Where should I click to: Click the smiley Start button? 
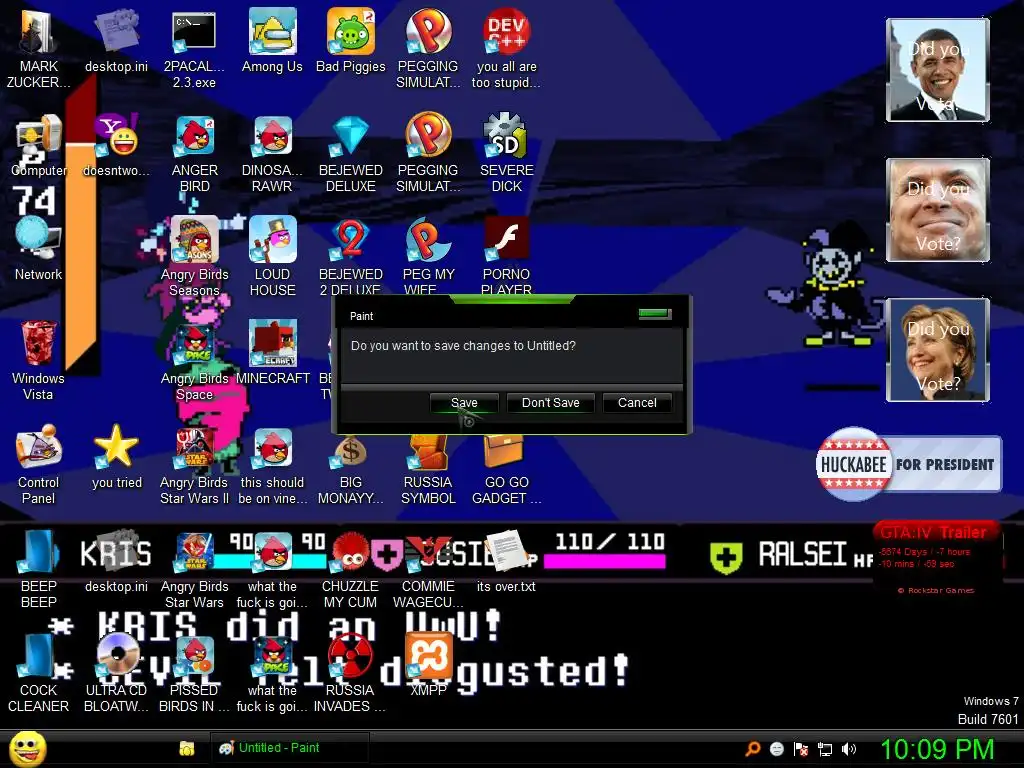tap(27, 749)
